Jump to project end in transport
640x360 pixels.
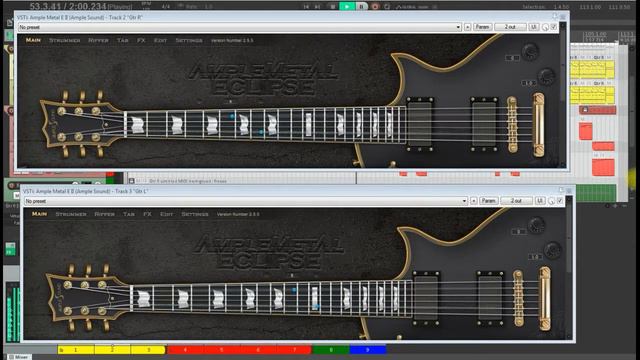[x=318, y=6]
